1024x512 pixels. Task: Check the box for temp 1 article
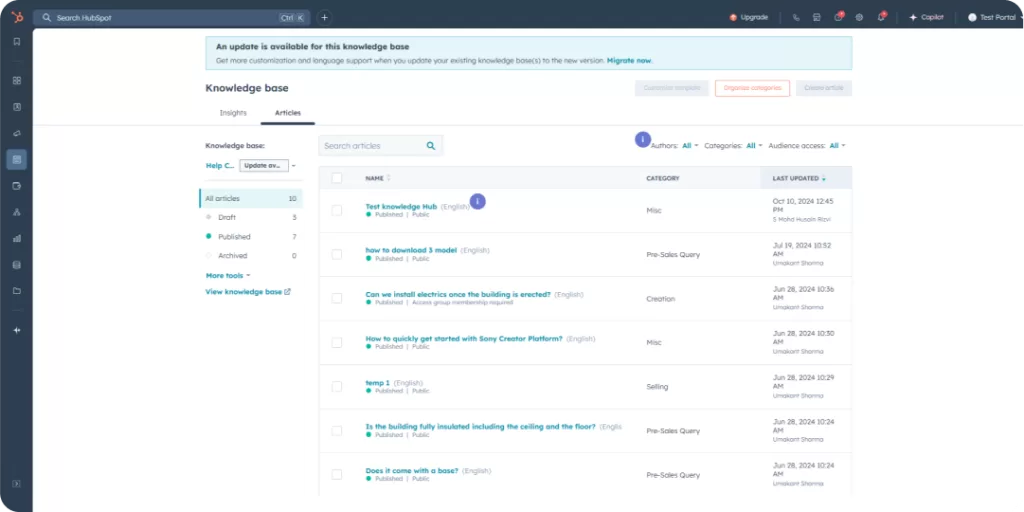click(337, 387)
